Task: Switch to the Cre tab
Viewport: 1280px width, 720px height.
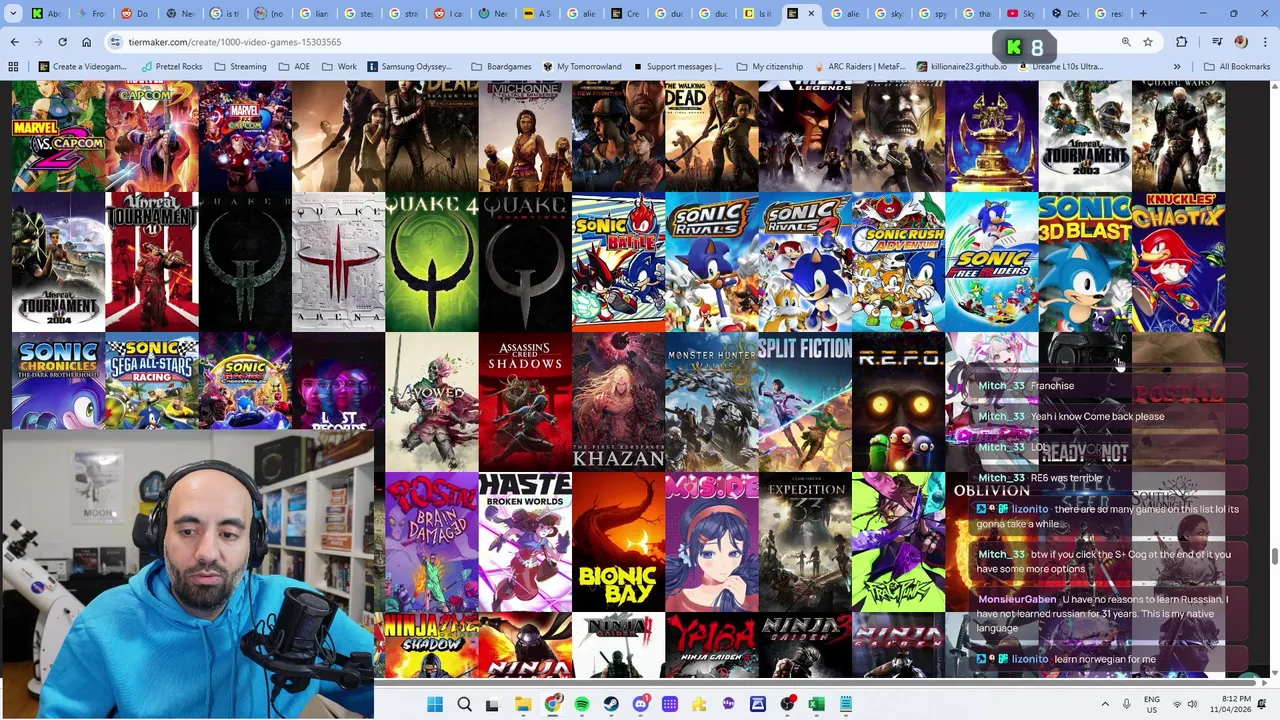Action: 625,14
